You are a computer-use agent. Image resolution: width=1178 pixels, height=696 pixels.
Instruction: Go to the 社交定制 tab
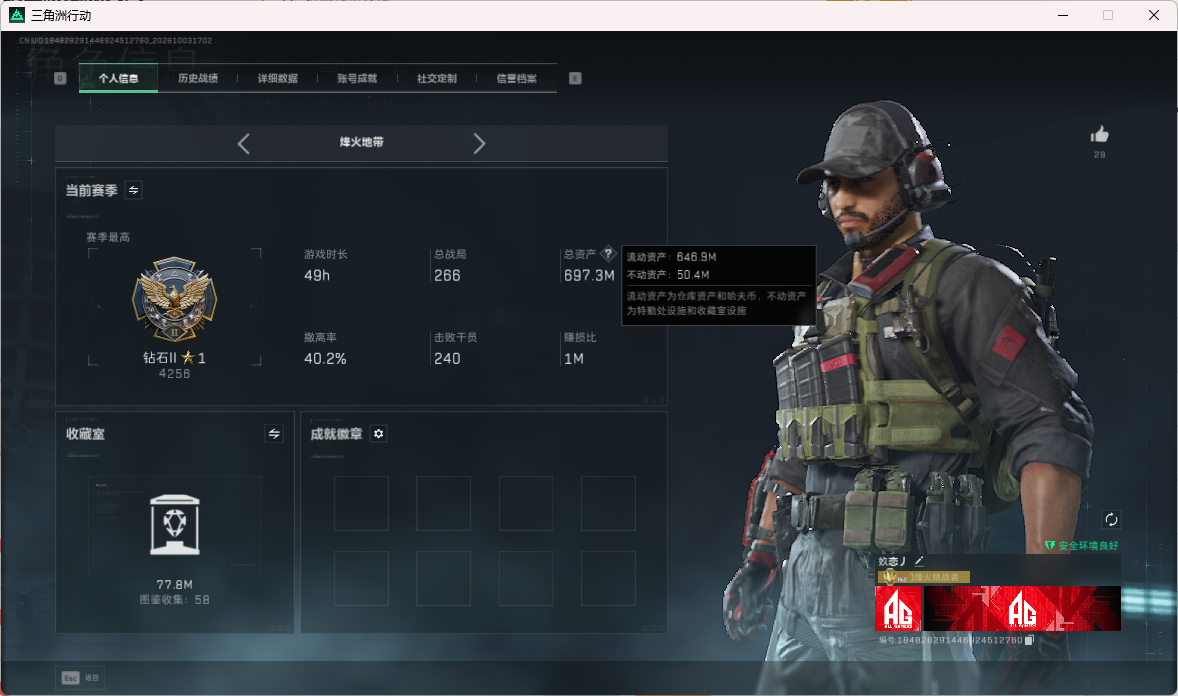pyautogui.click(x=436, y=78)
